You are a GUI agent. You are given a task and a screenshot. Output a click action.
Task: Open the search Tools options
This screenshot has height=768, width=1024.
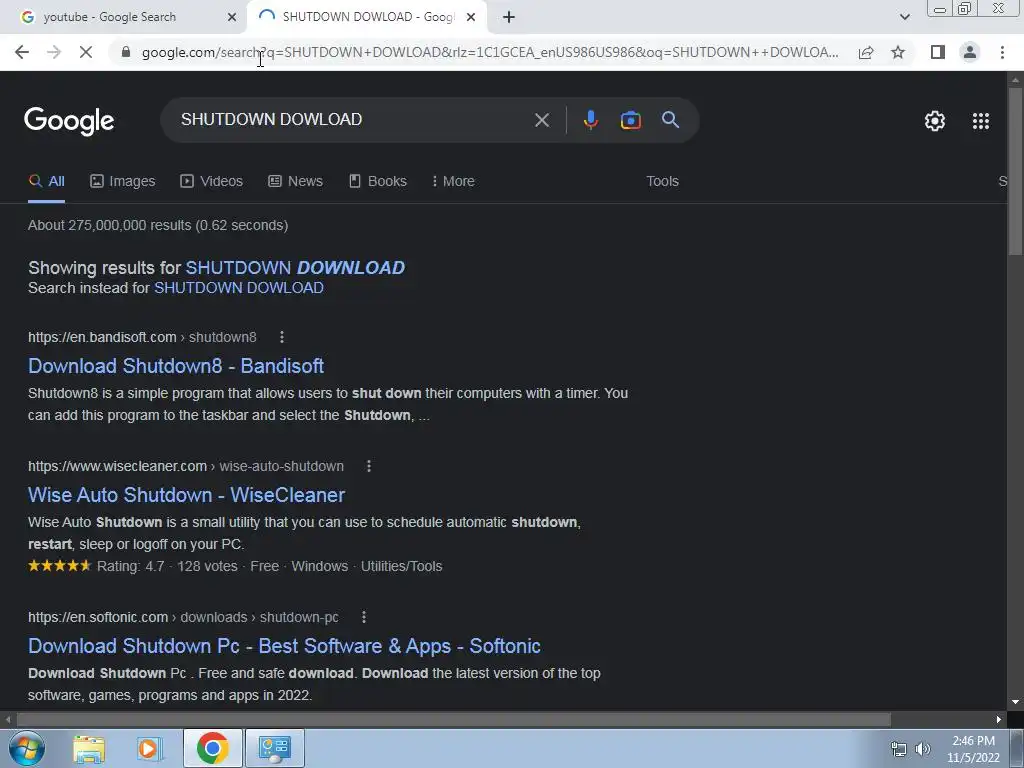[x=662, y=182]
